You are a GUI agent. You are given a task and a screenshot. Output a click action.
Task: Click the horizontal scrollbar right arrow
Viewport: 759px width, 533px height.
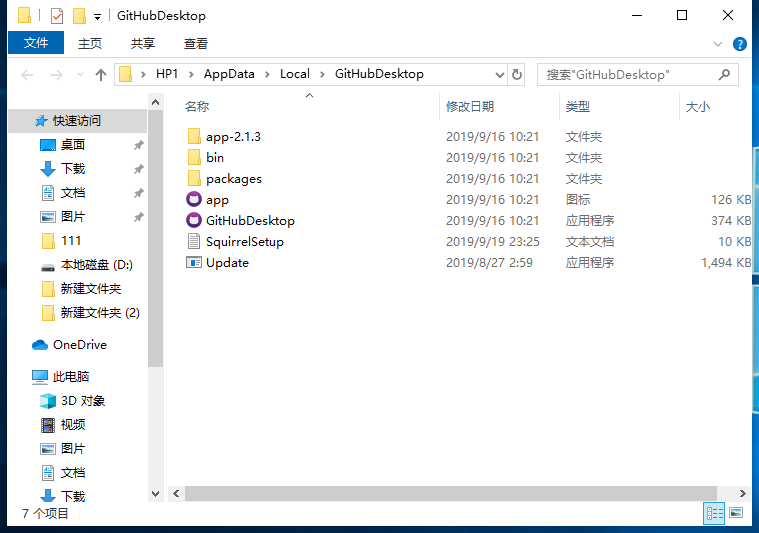click(743, 493)
